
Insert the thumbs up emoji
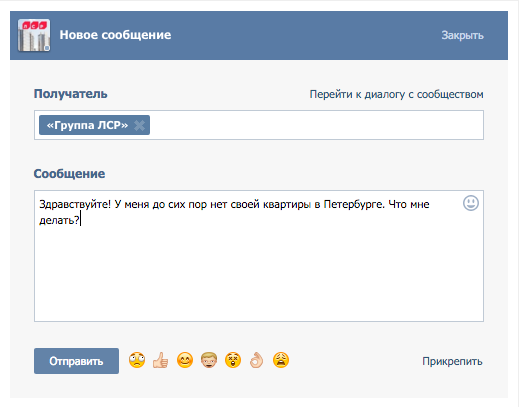click(x=161, y=360)
